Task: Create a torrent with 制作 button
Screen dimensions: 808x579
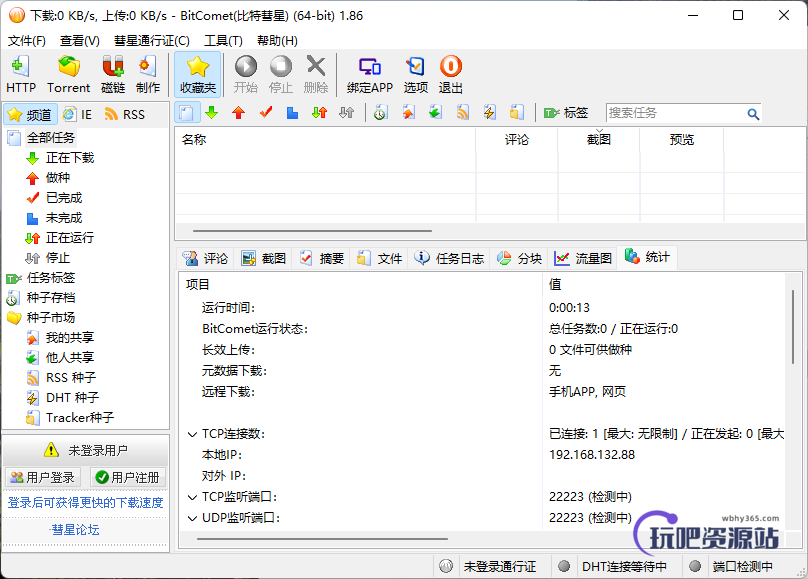Action: point(147,74)
